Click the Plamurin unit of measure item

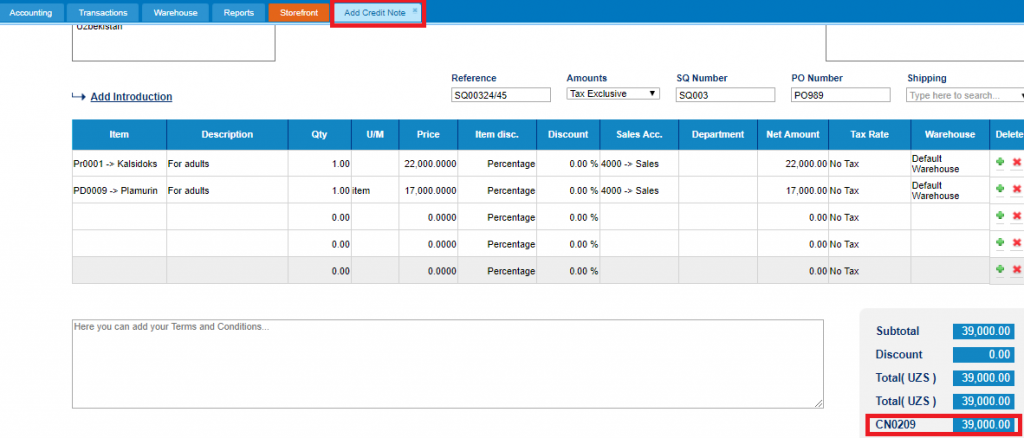tap(376, 191)
